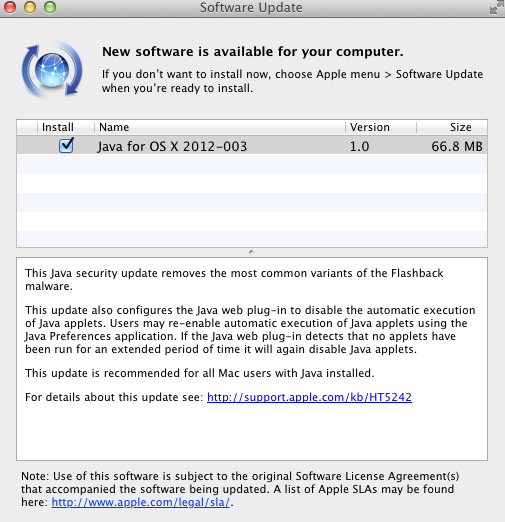This screenshot has height=522, width=505.
Task: Click the fullscreen arrows icon in title bar
Action: tap(497, 7)
